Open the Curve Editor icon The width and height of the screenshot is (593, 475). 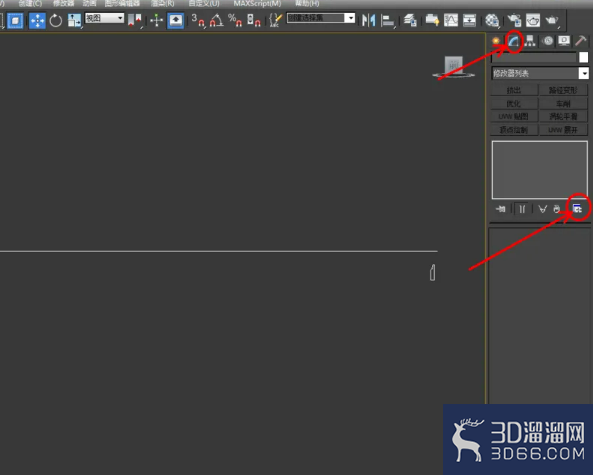click(451, 20)
